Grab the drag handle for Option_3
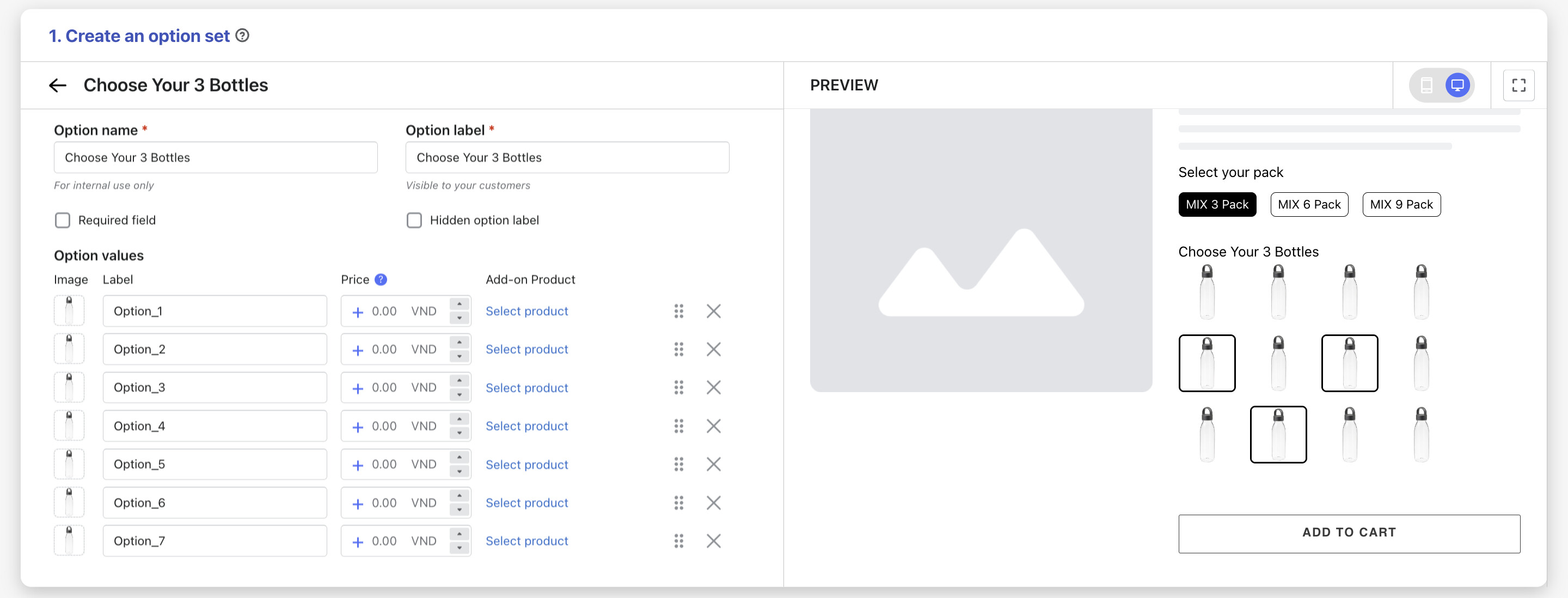 point(679,388)
